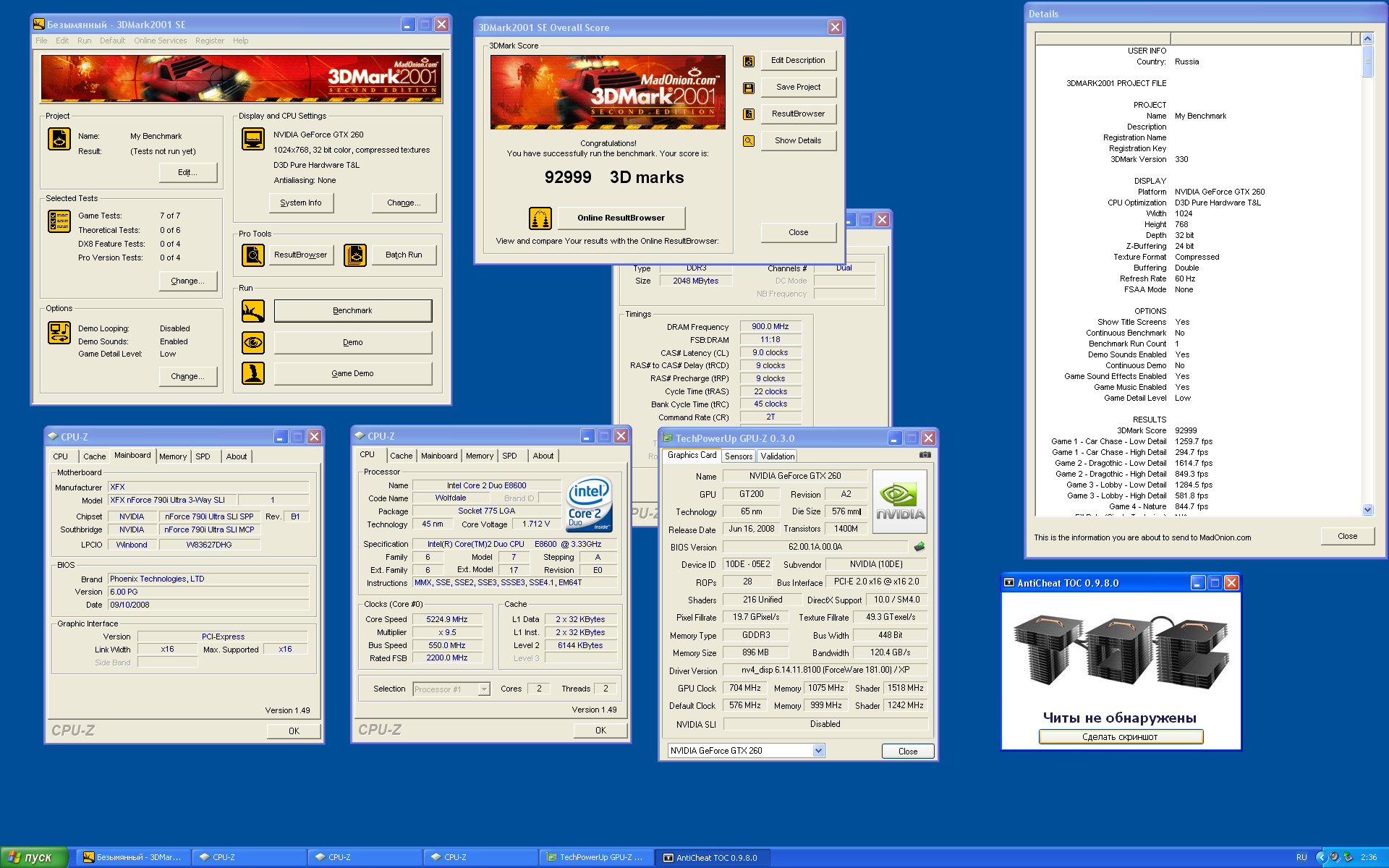This screenshot has height=868, width=1389.
Task: Click the scroll up arrow in Details
Action: 1367,38
